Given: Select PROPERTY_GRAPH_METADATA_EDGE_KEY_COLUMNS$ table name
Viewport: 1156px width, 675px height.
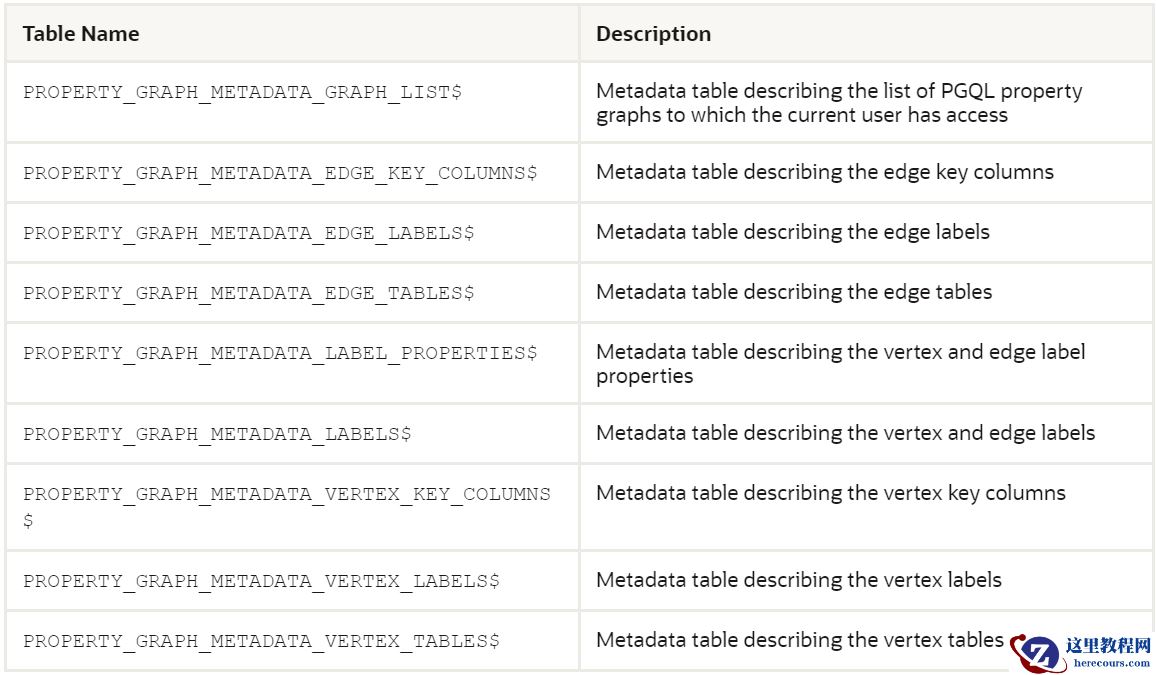Looking at the screenshot, I should tap(280, 173).
